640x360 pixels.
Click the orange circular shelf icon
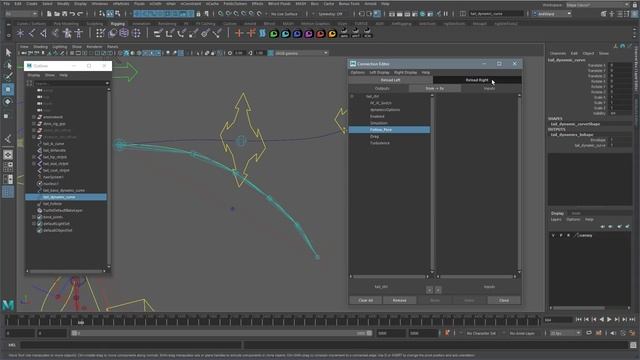coord(332,34)
